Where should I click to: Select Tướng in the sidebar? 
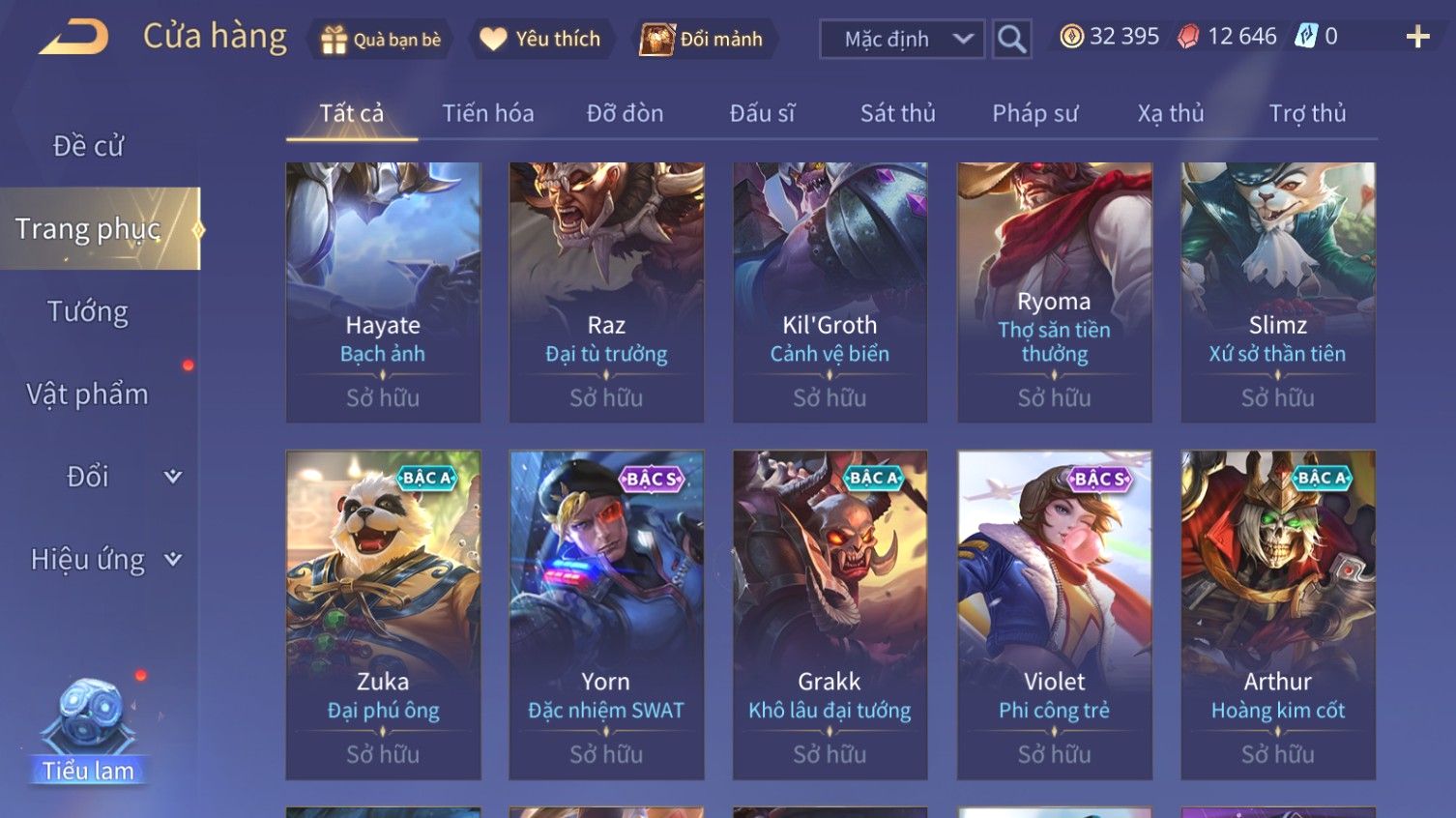pyautogui.click(x=88, y=311)
